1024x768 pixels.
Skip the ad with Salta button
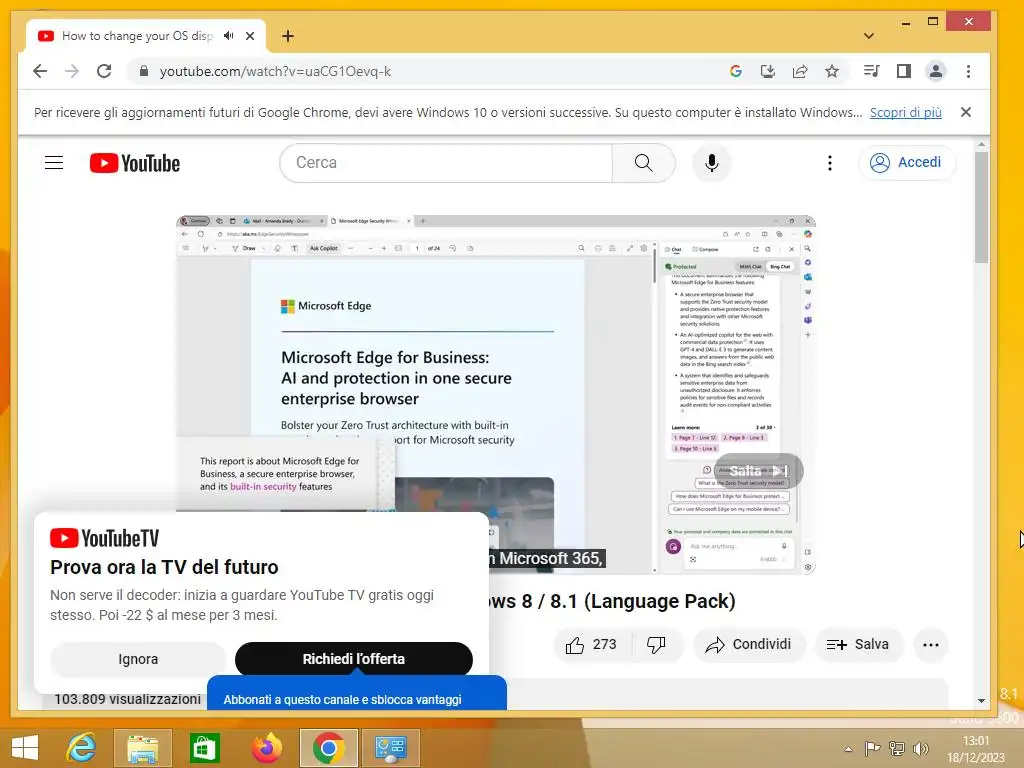point(758,470)
